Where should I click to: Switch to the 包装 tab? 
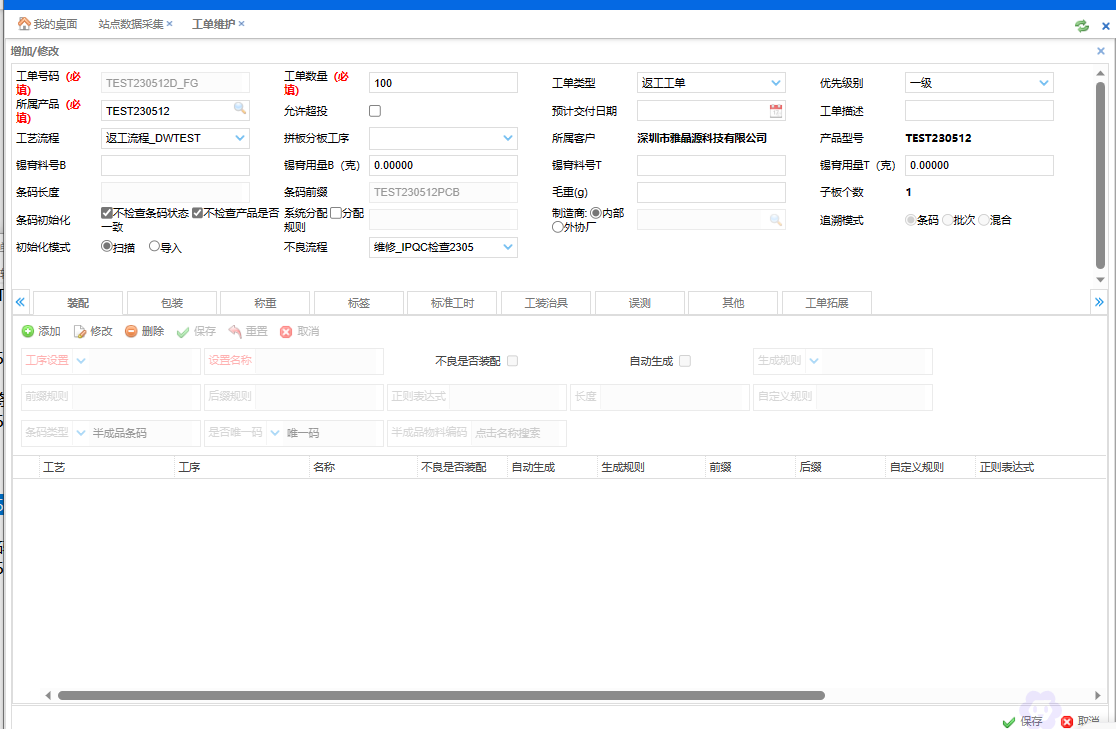171,303
